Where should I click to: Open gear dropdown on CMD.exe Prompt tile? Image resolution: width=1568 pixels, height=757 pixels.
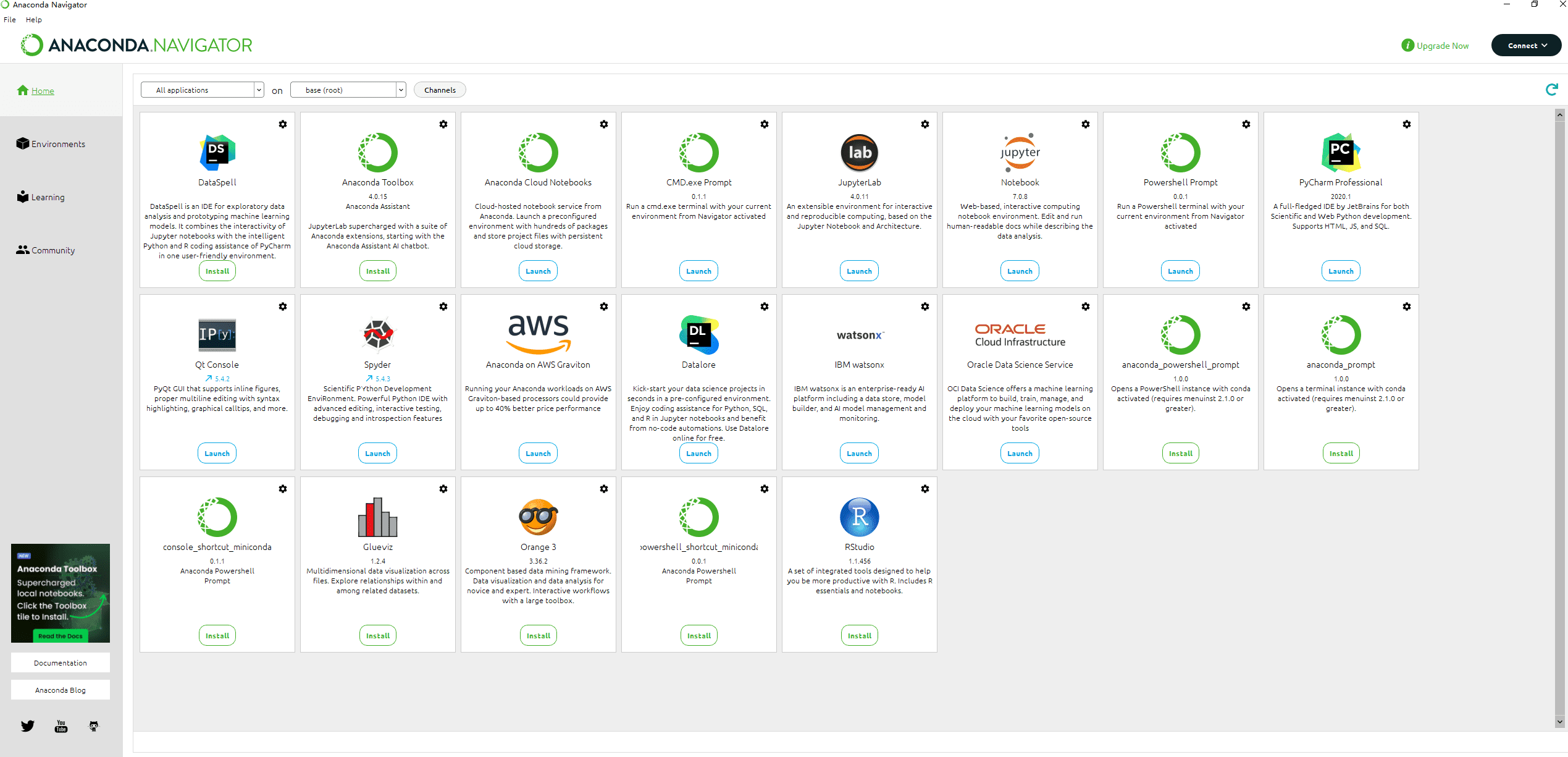click(765, 124)
